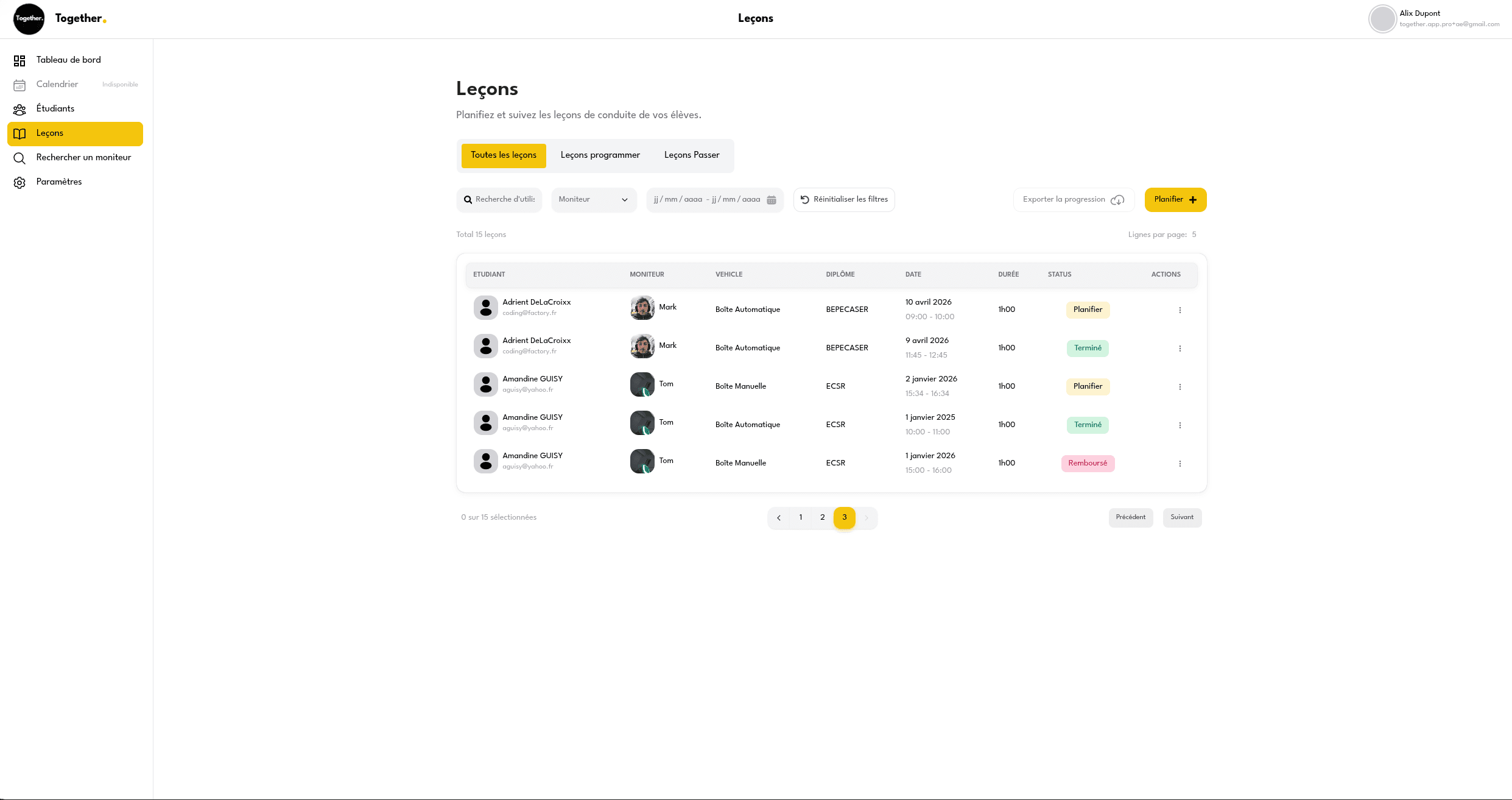This screenshot has width=1512, height=800.
Task: Focus the Recherche d'utilisateur search field
Action: 499,200
